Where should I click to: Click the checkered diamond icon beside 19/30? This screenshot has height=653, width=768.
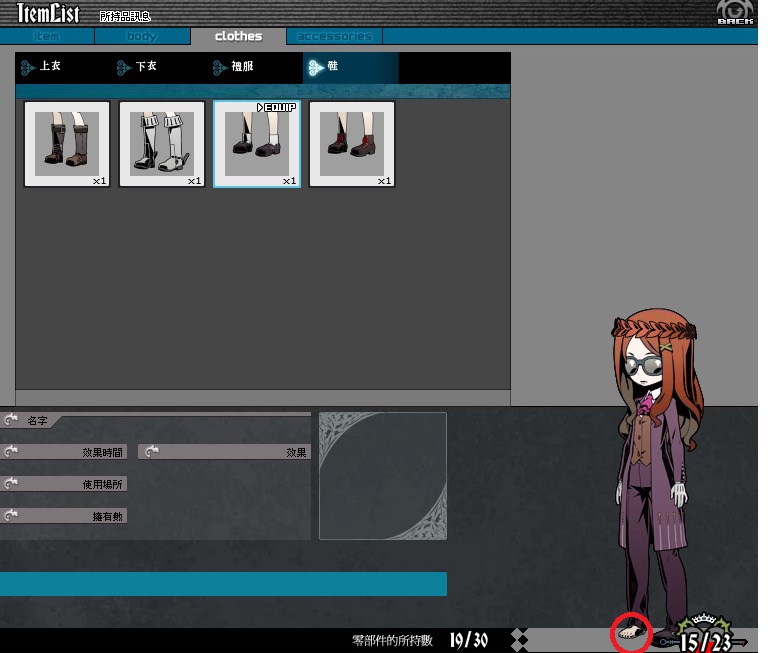(520, 639)
